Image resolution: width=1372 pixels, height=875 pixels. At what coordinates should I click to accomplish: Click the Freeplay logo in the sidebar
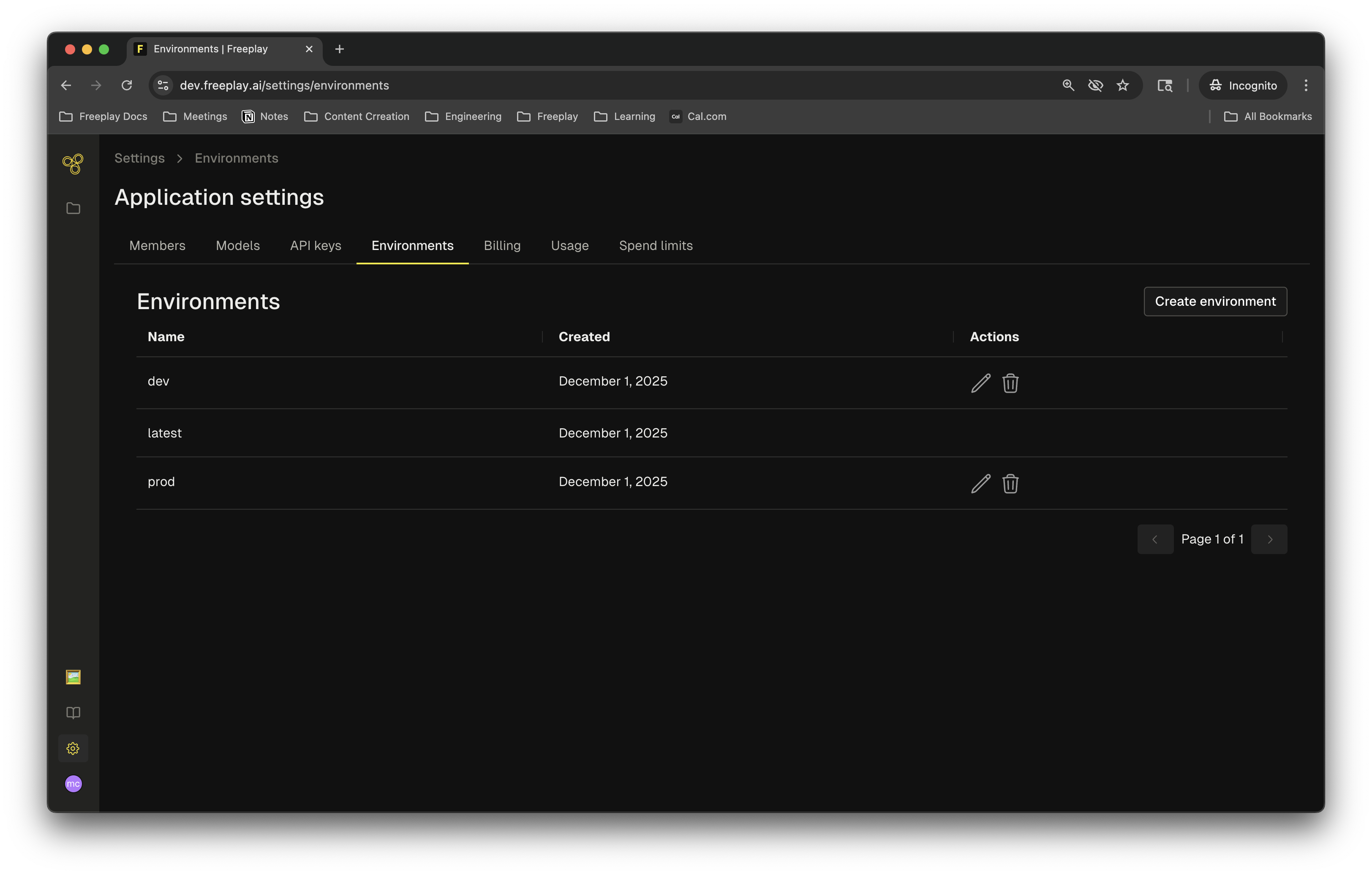tap(73, 164)
